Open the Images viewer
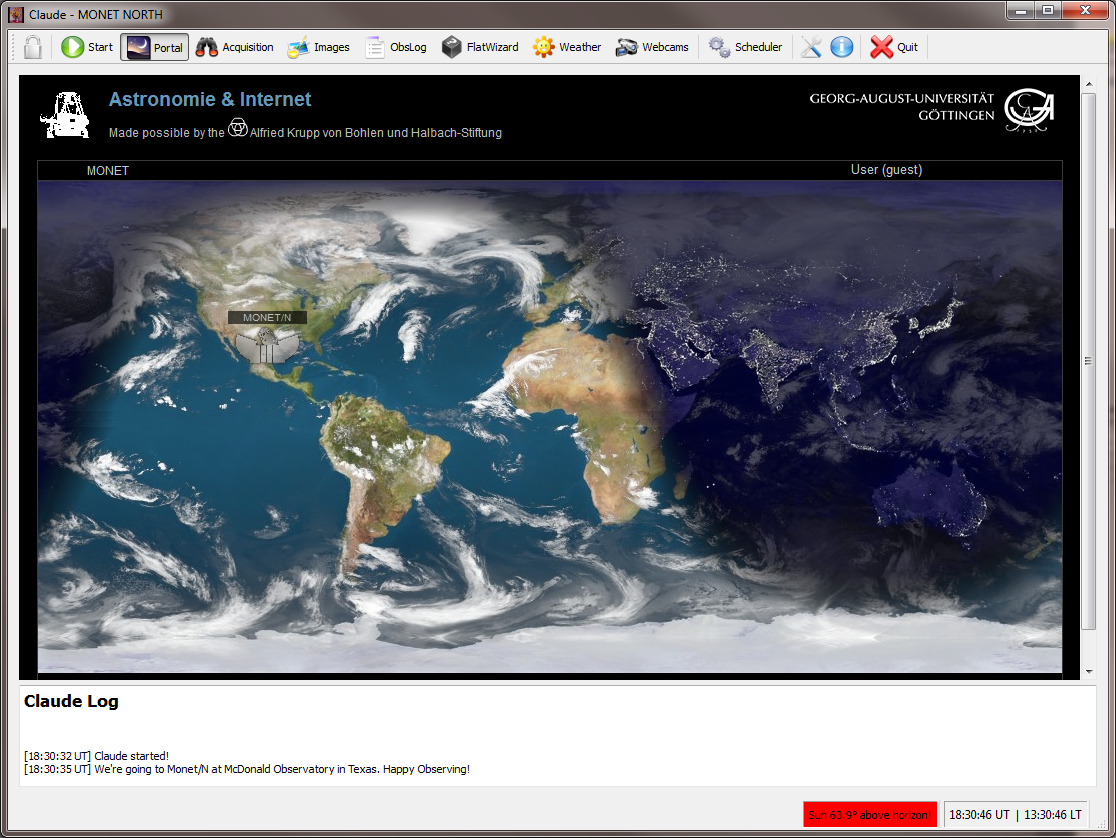1116x838 pixels. (319, 47)
